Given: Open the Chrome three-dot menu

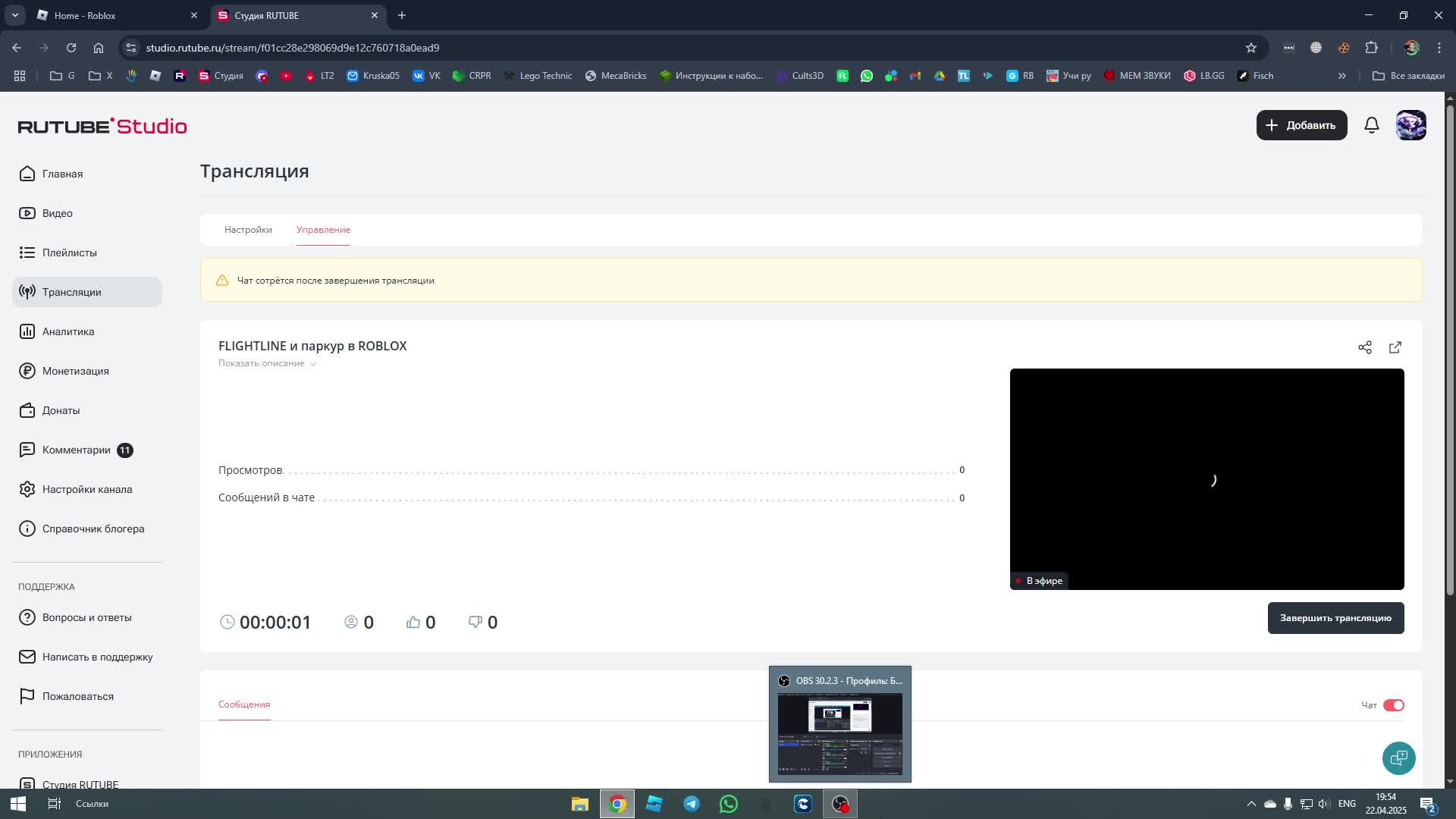Looking at the screenshot, I should tap(1439, 48).
